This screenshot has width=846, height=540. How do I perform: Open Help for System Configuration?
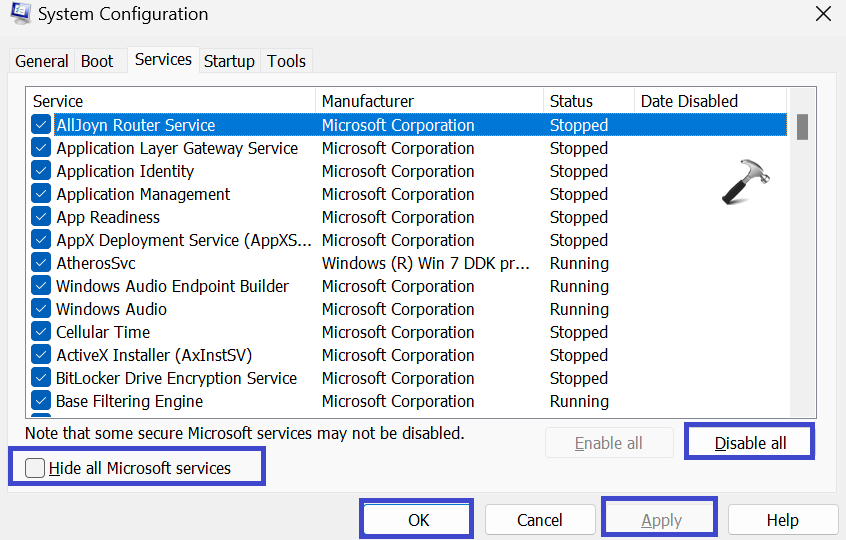click(x=782, y=520)
